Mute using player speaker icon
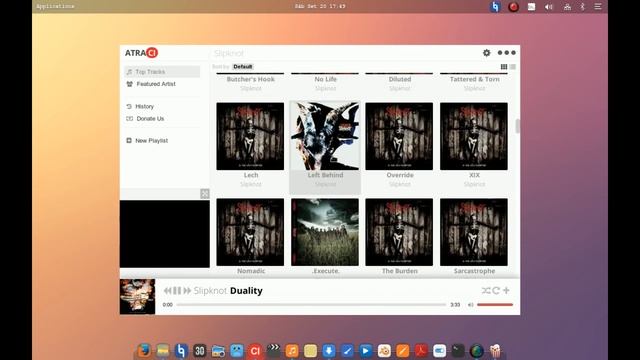This screenshot has width=640, height=360. coord(470,304)
